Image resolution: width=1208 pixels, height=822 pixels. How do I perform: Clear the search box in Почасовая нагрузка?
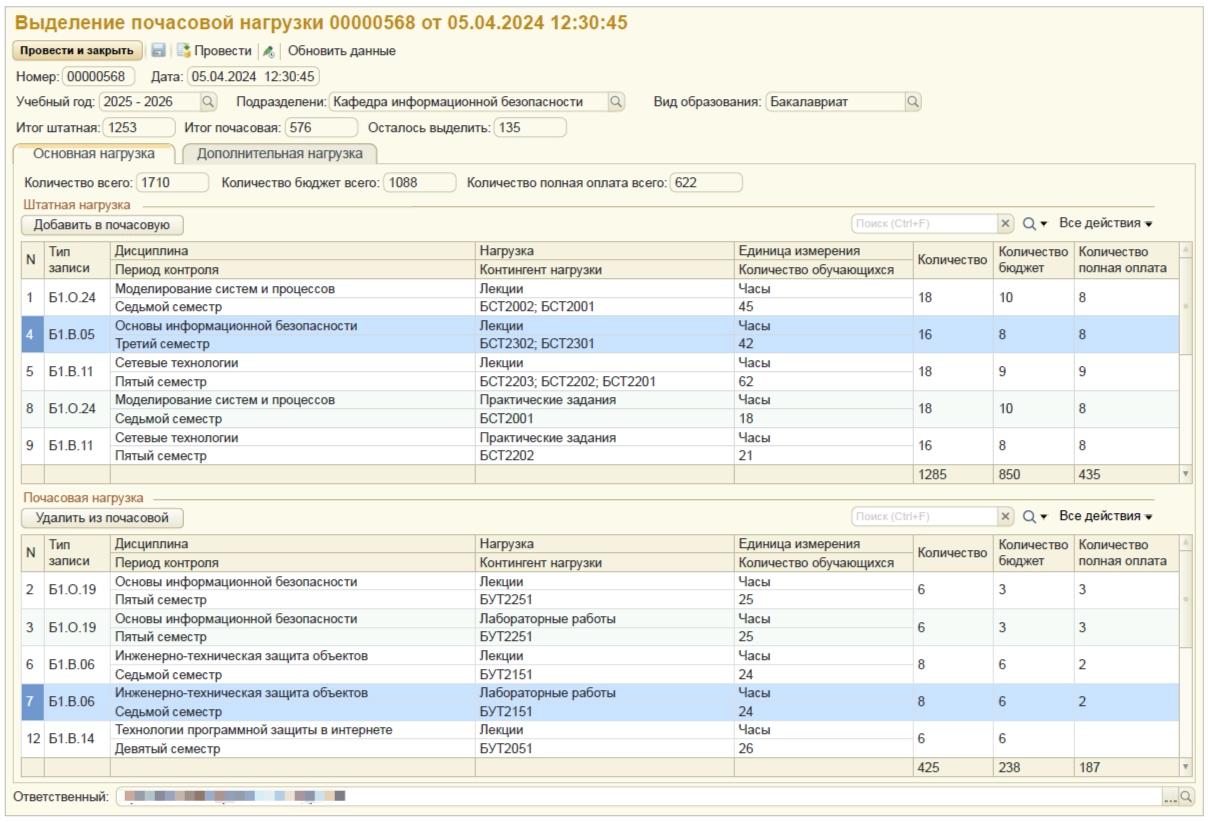1006,517
